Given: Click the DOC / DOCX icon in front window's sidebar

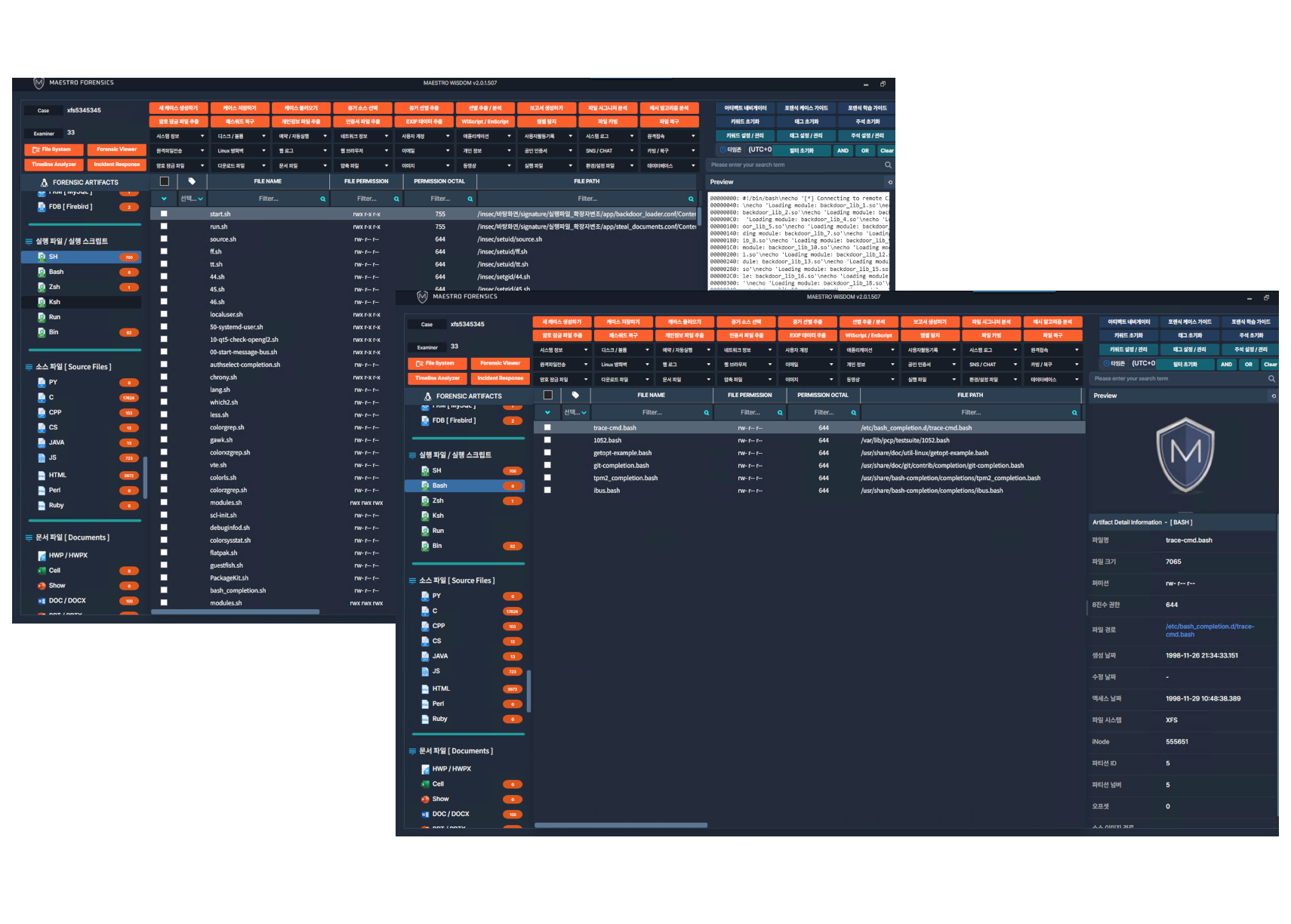Looking at the screenshot, I should tap(425, 815).
